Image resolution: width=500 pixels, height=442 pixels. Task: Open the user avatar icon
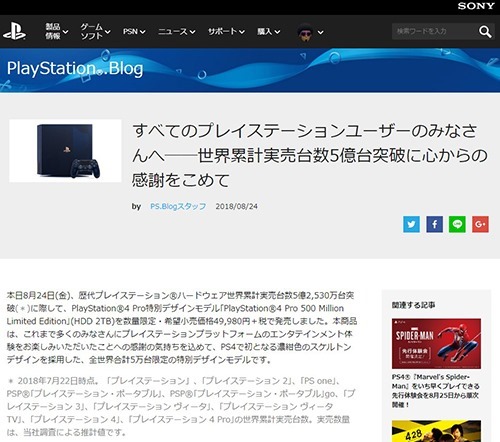tap(305, 32)
